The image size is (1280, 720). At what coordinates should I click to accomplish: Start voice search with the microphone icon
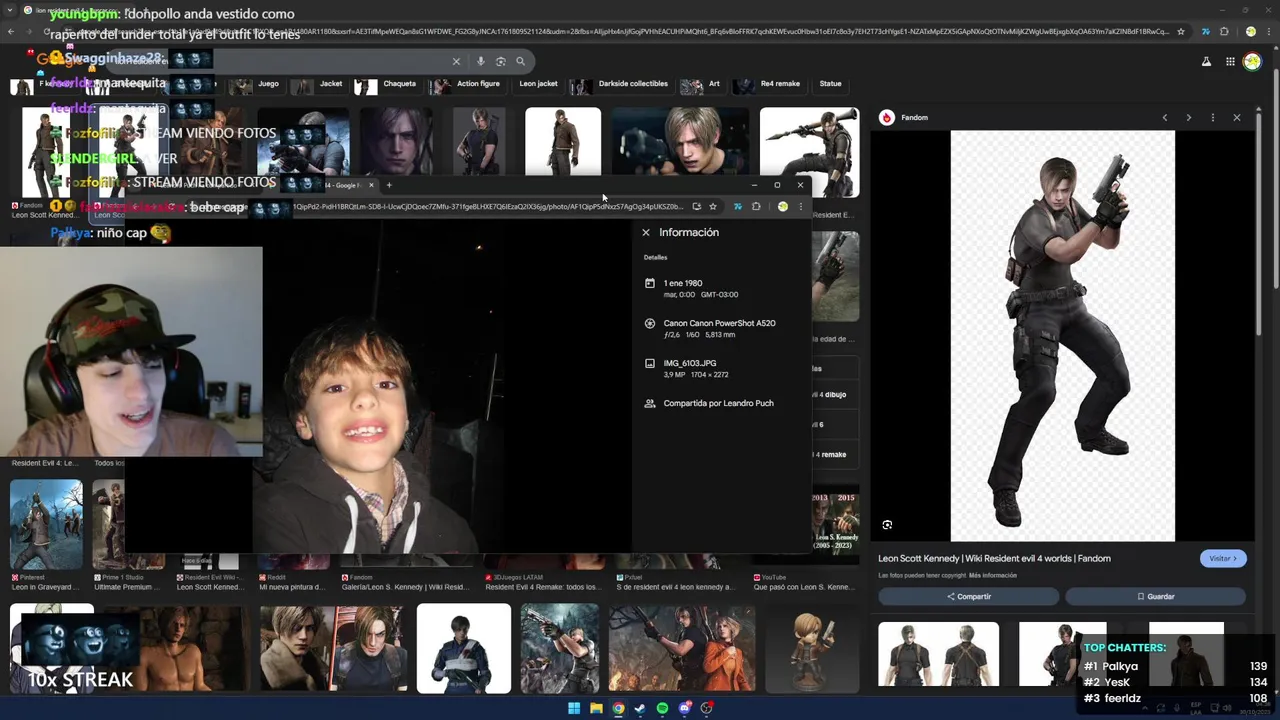[x=481, y=61]
